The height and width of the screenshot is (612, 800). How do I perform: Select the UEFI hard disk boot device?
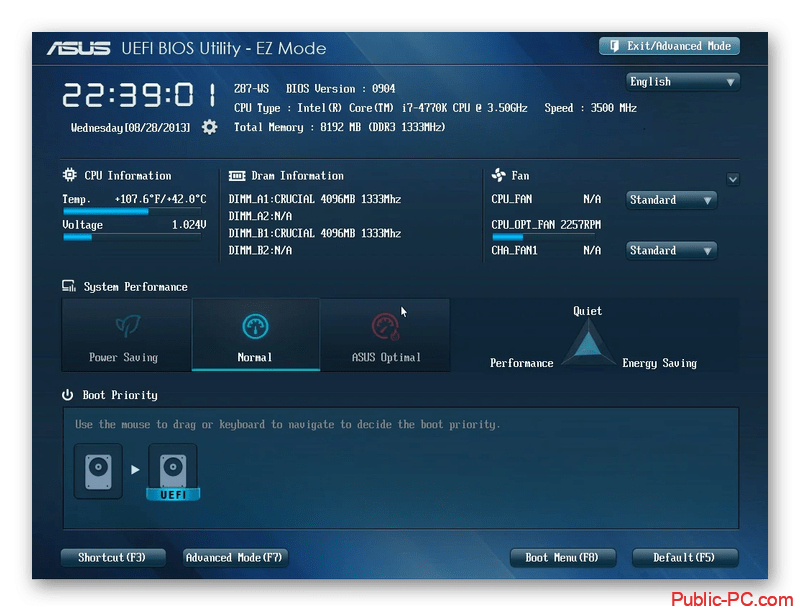pyautogui.click(x=173, y=472)
